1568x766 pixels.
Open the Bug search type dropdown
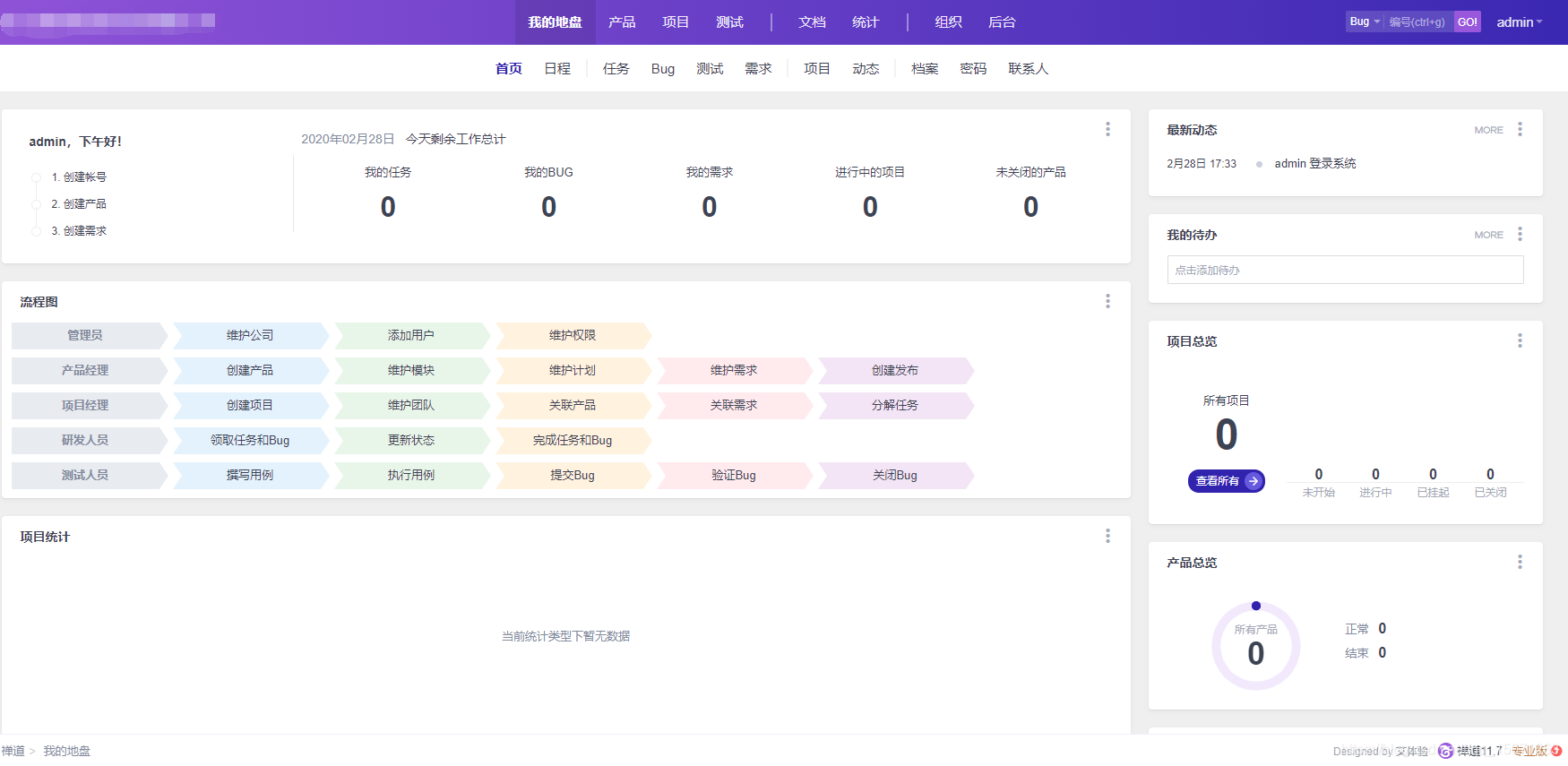tap(1365, 22)
